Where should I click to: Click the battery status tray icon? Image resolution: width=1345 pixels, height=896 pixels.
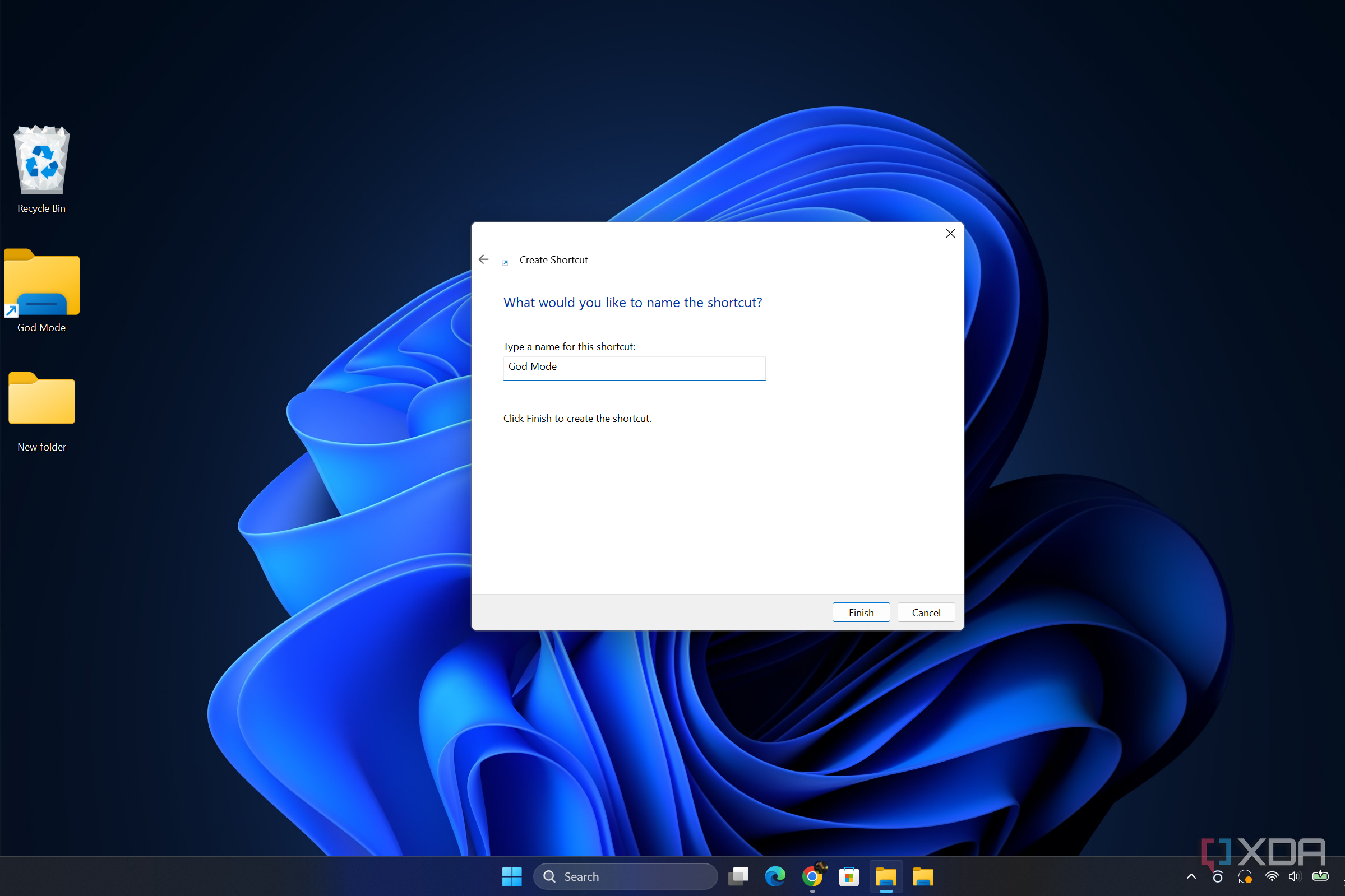pos(1320,876)
